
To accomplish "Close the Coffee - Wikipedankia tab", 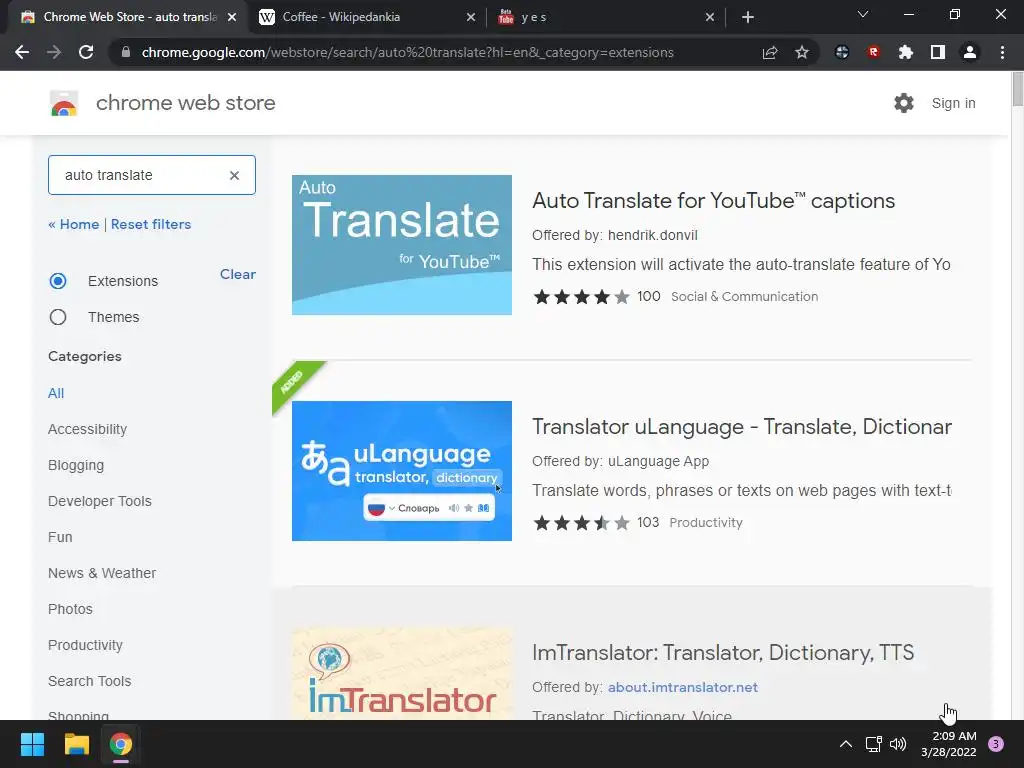I will tap(471, 18).
